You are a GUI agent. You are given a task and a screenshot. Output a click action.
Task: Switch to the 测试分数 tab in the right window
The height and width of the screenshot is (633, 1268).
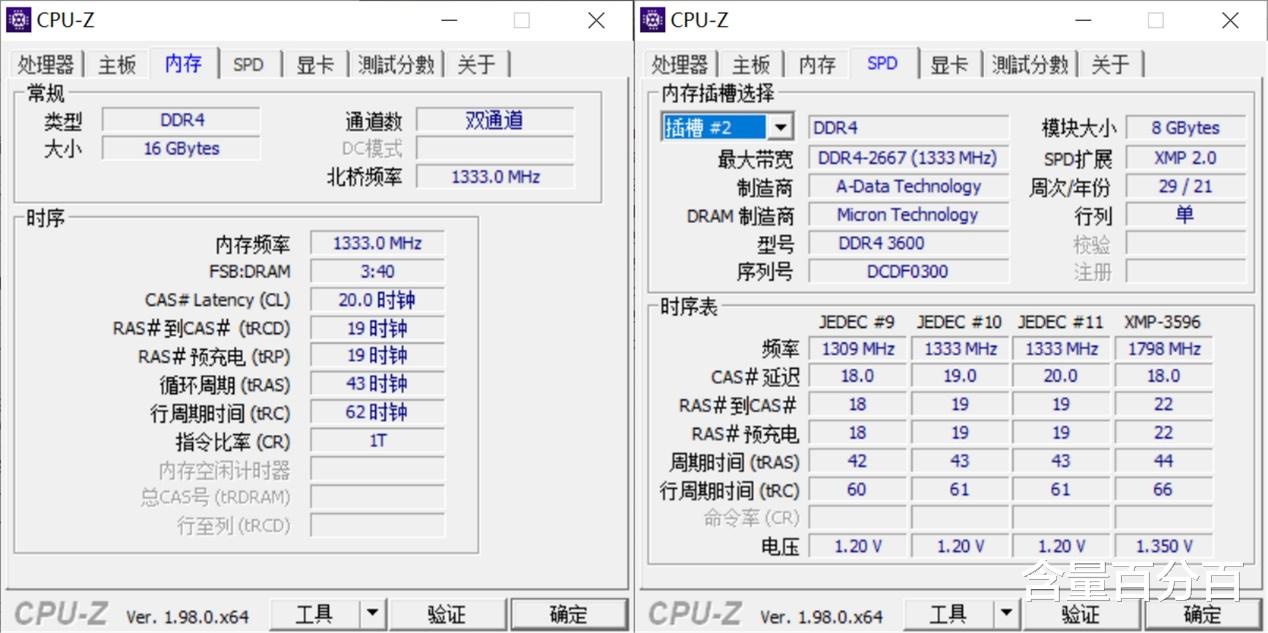point(1030,64)
